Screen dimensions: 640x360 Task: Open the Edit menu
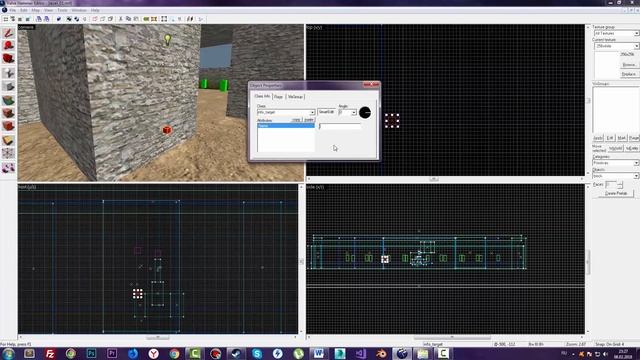tap(24, 10)
